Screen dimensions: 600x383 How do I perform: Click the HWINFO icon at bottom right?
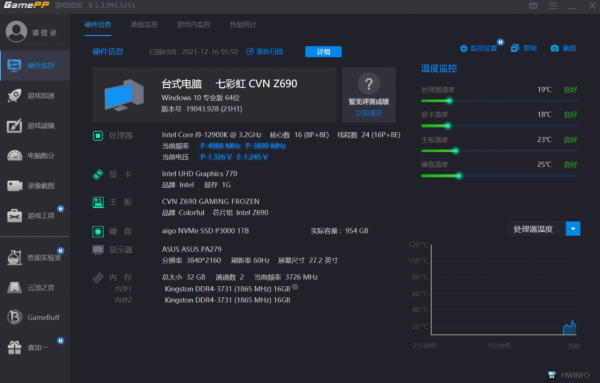[552, 375]
